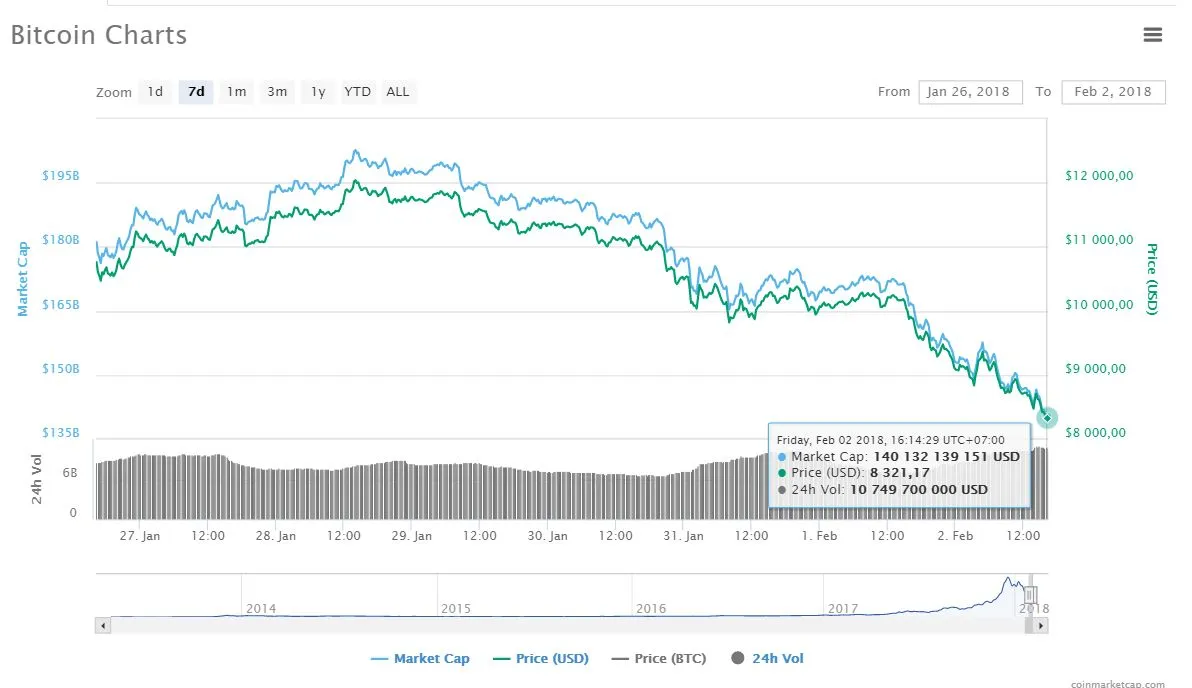Click the $165B market cap axis label

click(61, 304)
